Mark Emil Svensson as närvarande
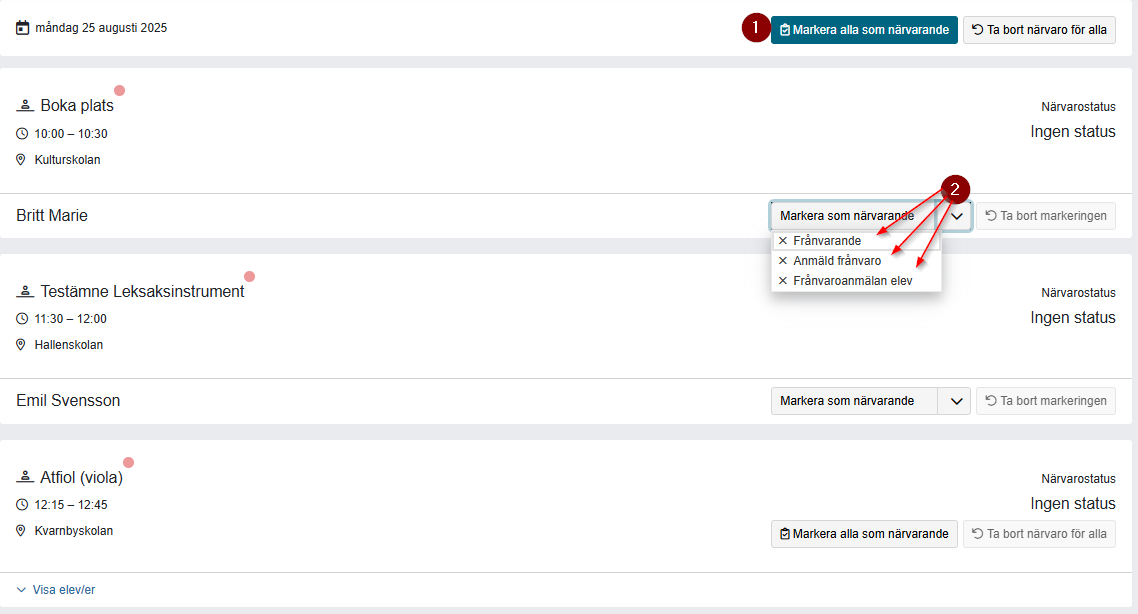The height and width of the screenshot is (614, 1138). coord(853,401)
